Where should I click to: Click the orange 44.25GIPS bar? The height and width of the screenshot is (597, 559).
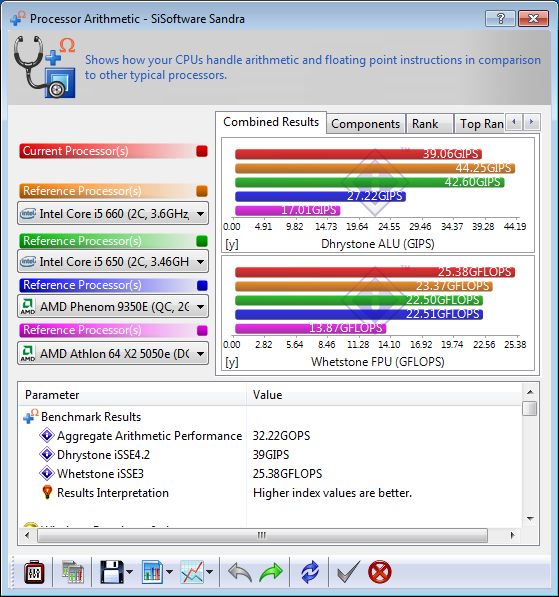click(375, 168)
